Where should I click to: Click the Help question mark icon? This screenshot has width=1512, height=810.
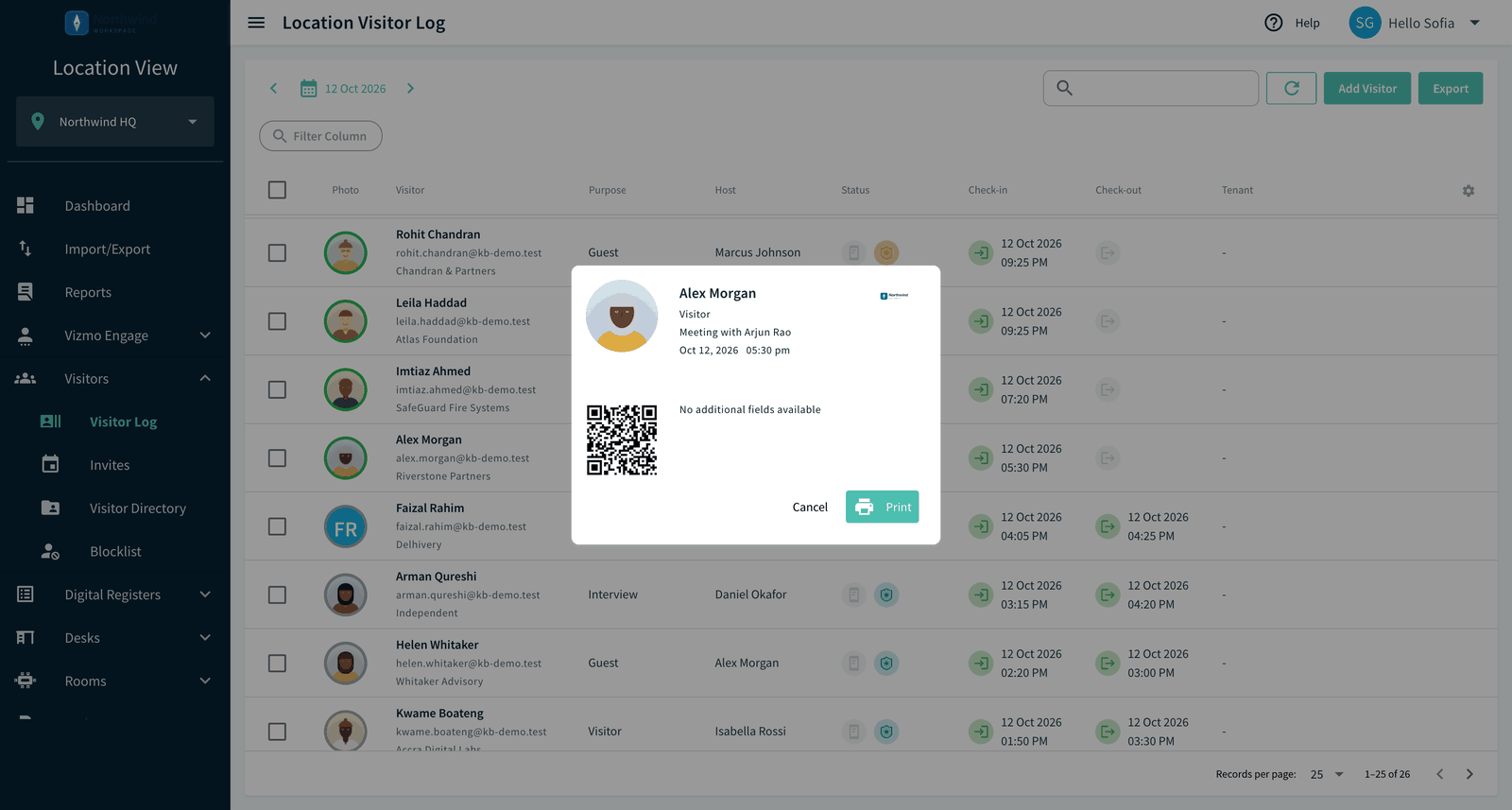click(x=1274, y=23)
